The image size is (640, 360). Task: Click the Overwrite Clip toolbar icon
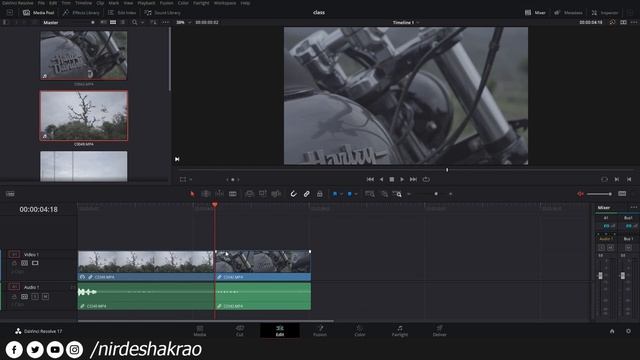pos(262,194)
